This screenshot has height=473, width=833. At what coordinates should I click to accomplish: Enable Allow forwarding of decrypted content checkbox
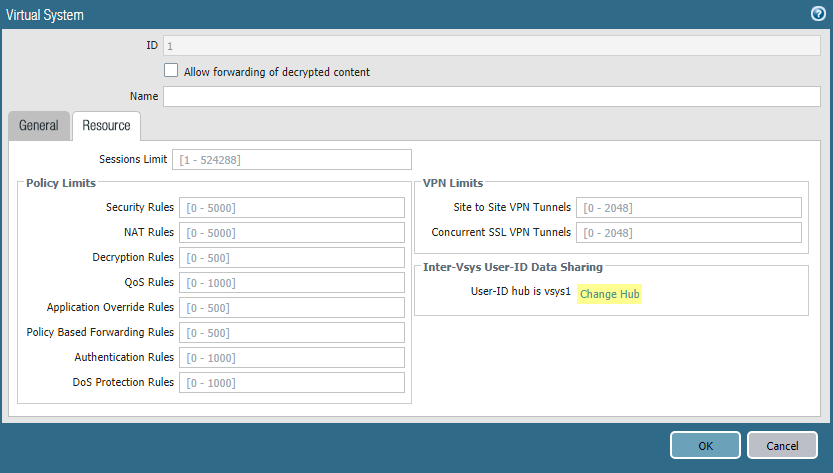[x=171, y=70]
